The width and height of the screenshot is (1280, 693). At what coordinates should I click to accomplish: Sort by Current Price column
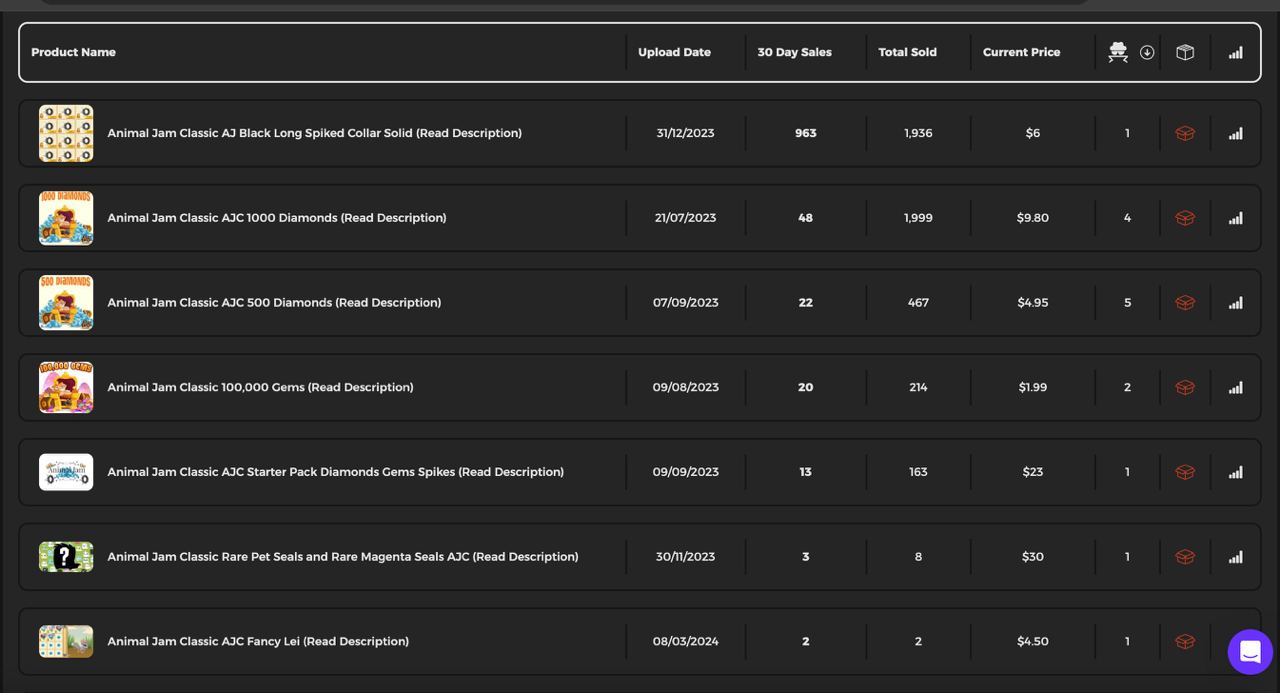(1022, 52)
